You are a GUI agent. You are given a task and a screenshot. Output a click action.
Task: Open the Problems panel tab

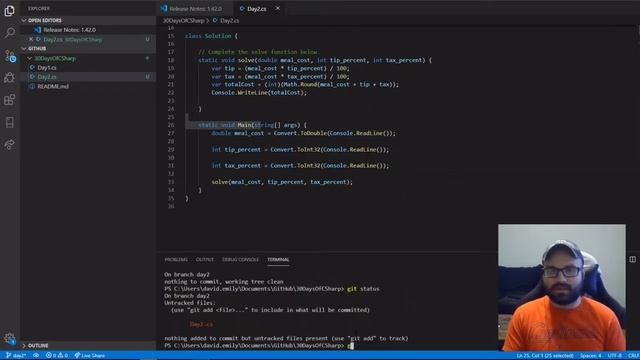[x=176, y=260]
